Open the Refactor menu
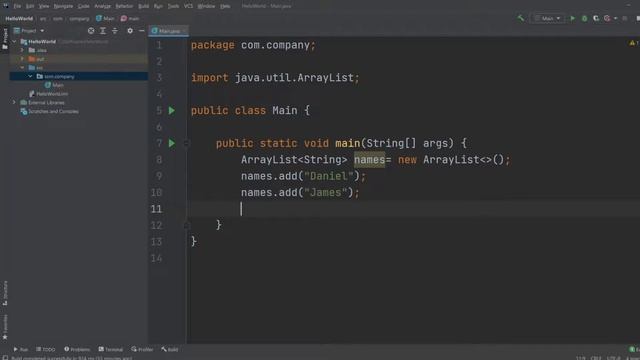The image size is (640, 360). 124,6
